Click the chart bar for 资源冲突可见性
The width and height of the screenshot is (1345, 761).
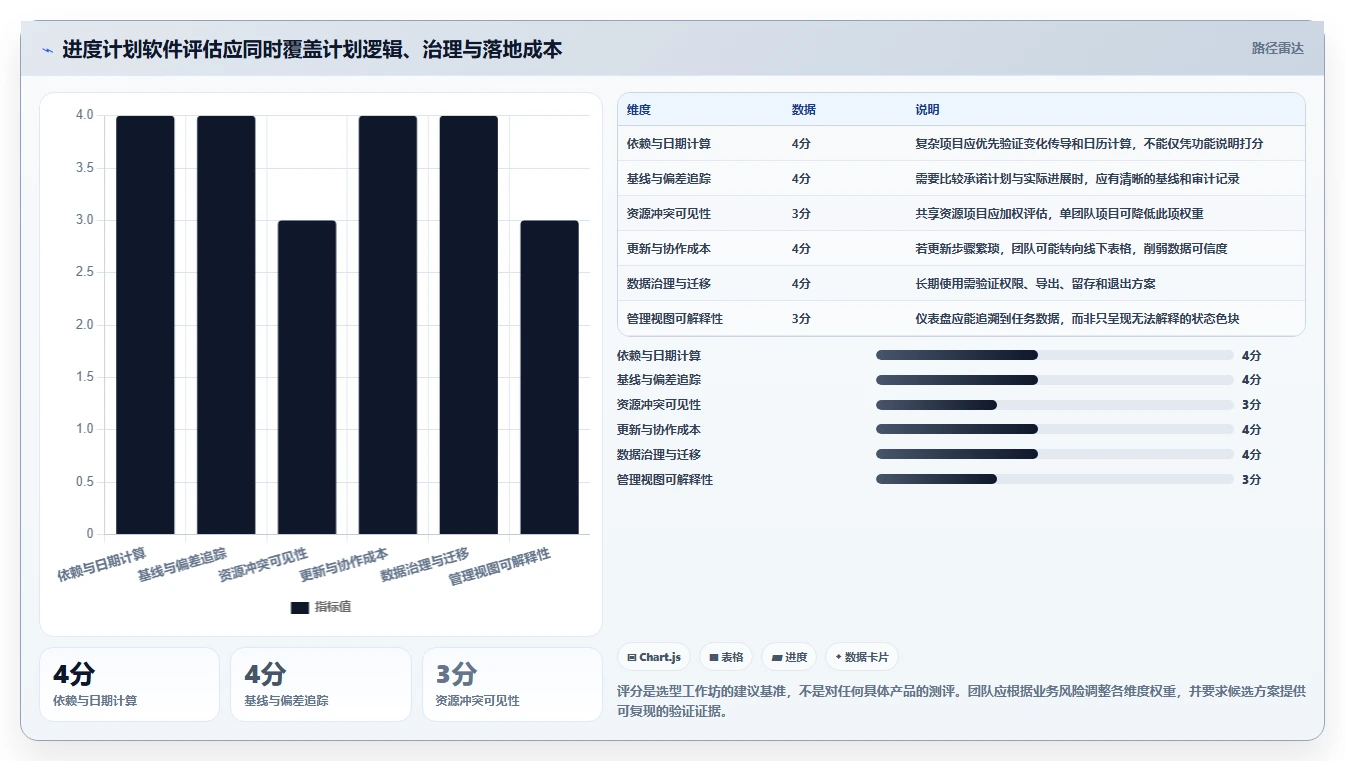click(307, 377)
